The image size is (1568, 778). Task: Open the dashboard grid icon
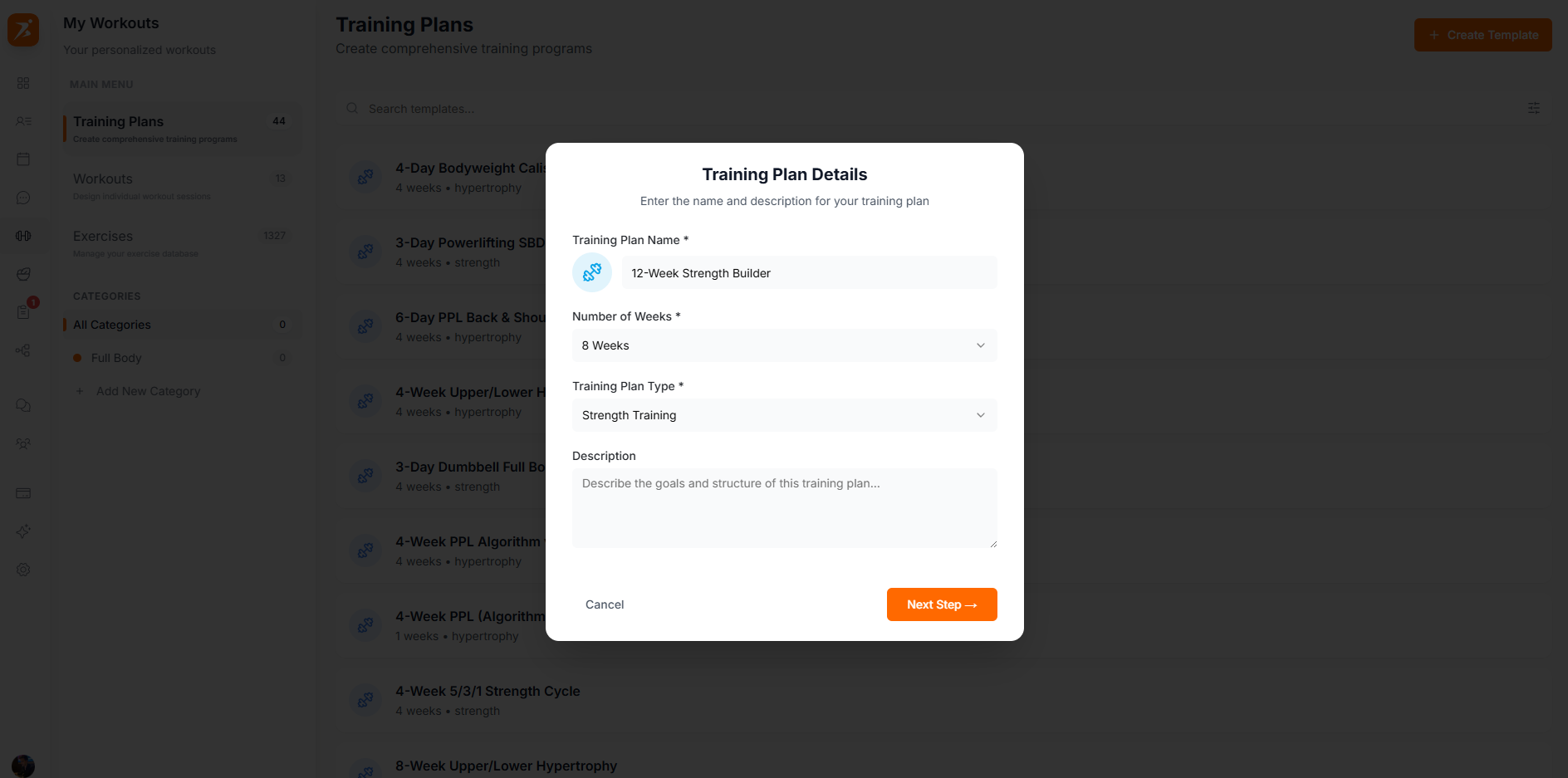[x=23, y=83]
